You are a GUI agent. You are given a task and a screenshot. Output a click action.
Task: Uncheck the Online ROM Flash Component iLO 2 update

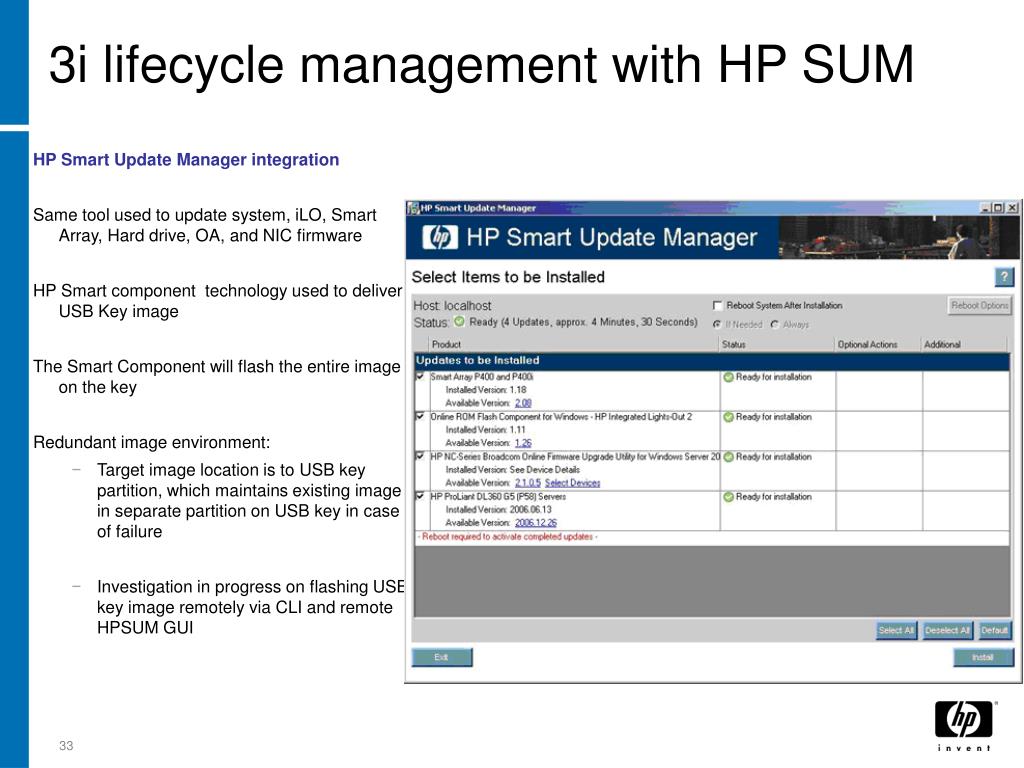coord(420,416)
